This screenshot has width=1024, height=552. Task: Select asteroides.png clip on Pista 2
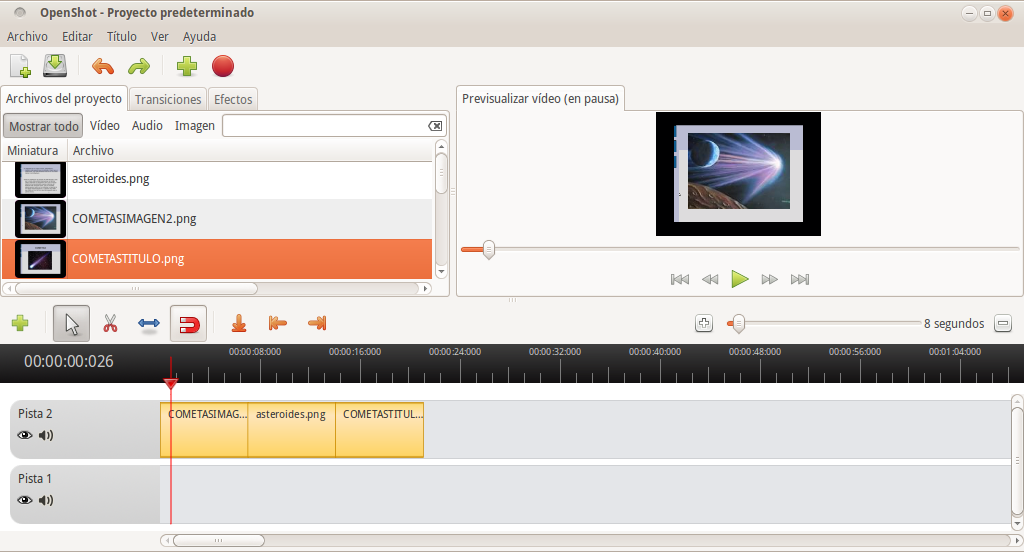[x=291, y=430]
